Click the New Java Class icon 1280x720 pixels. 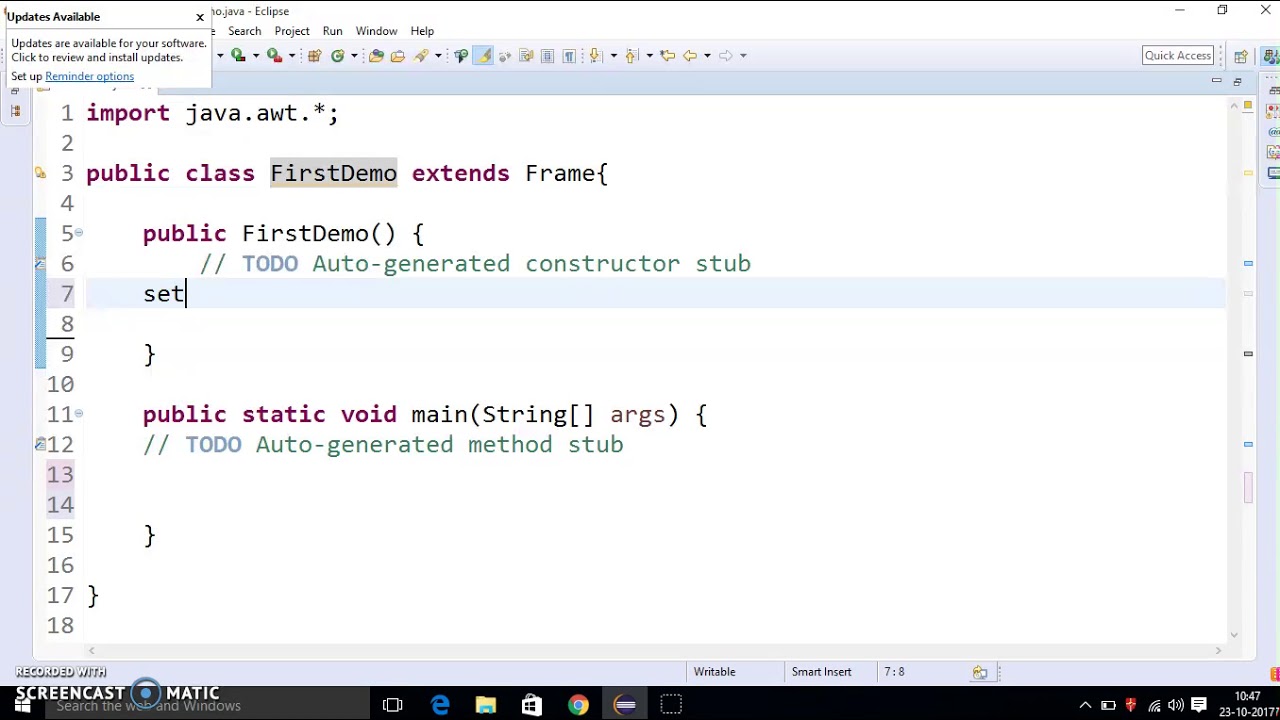pos(337,55)
